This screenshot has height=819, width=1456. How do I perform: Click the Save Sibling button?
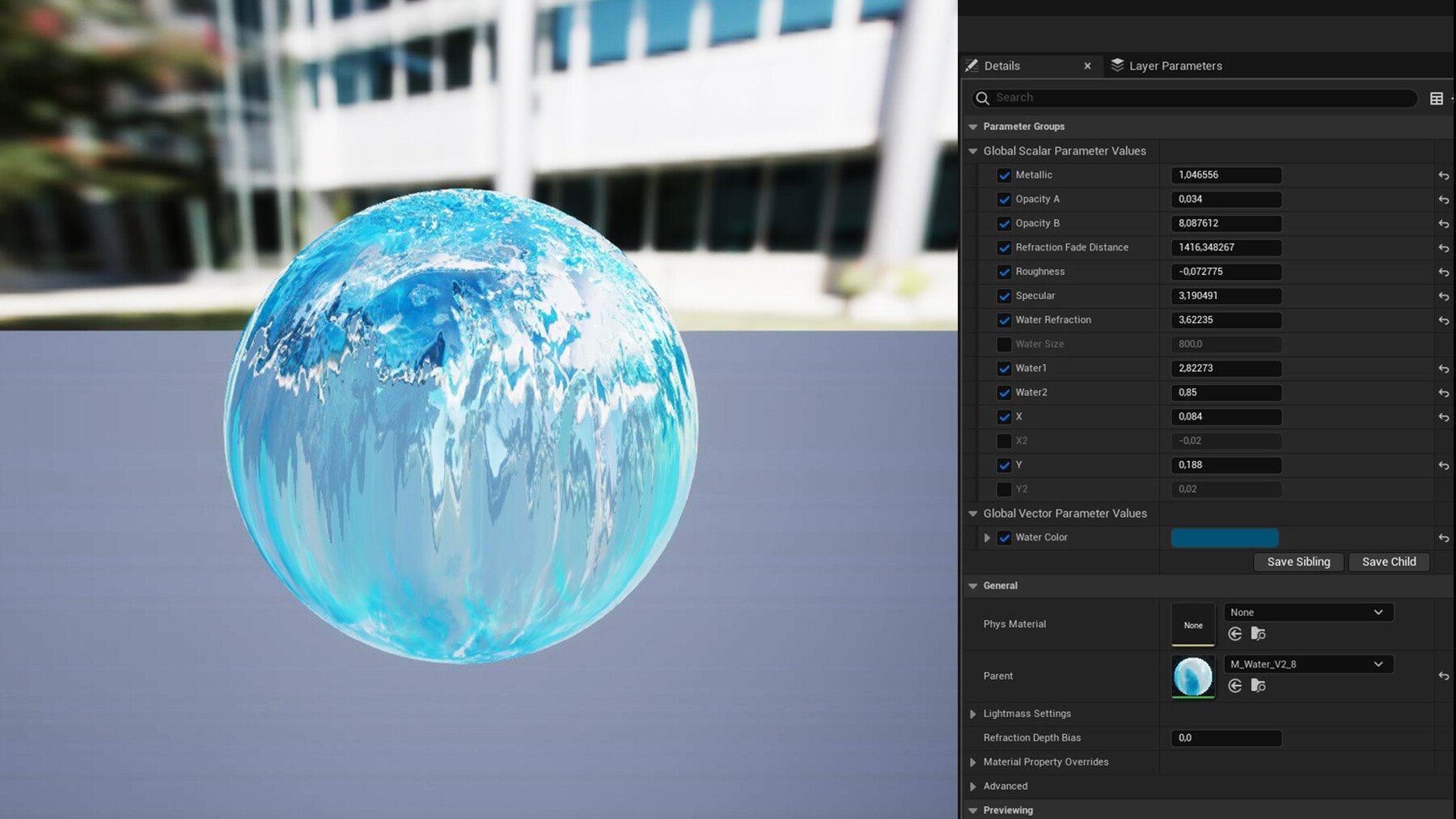tap(1298, 562)
